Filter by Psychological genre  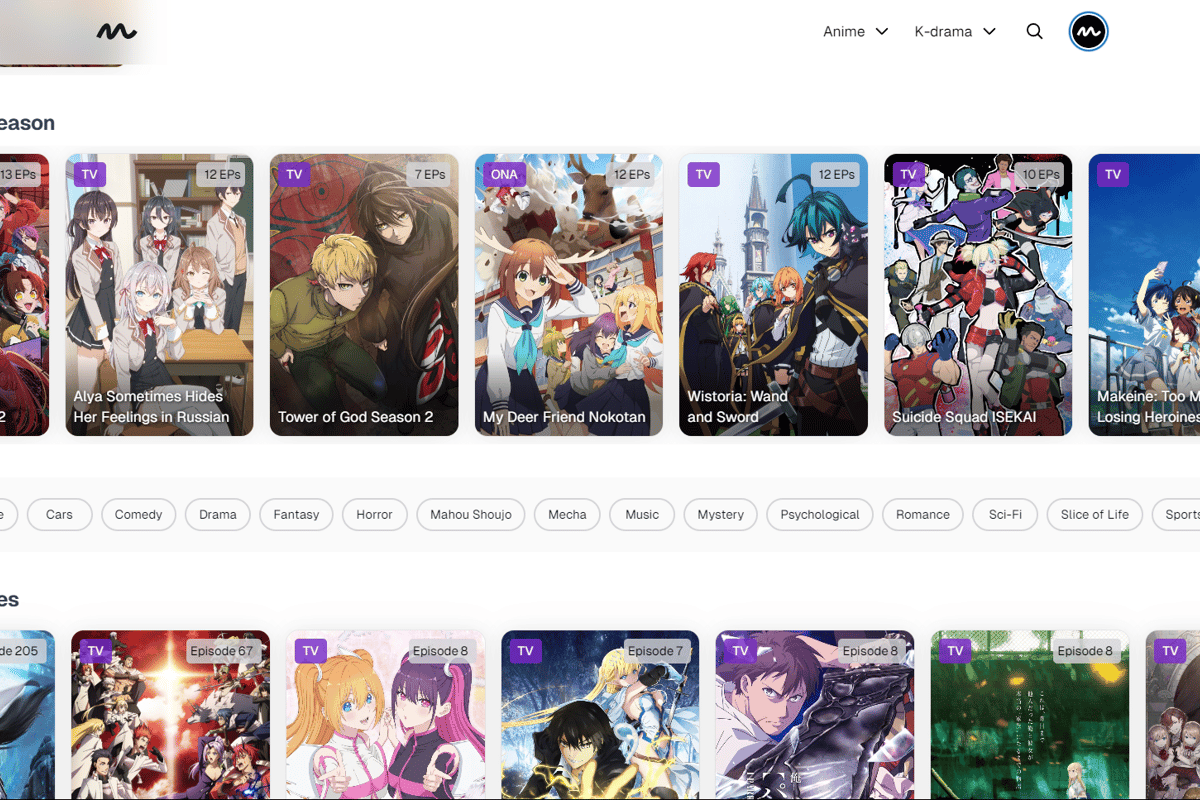[x=819, y=515]
